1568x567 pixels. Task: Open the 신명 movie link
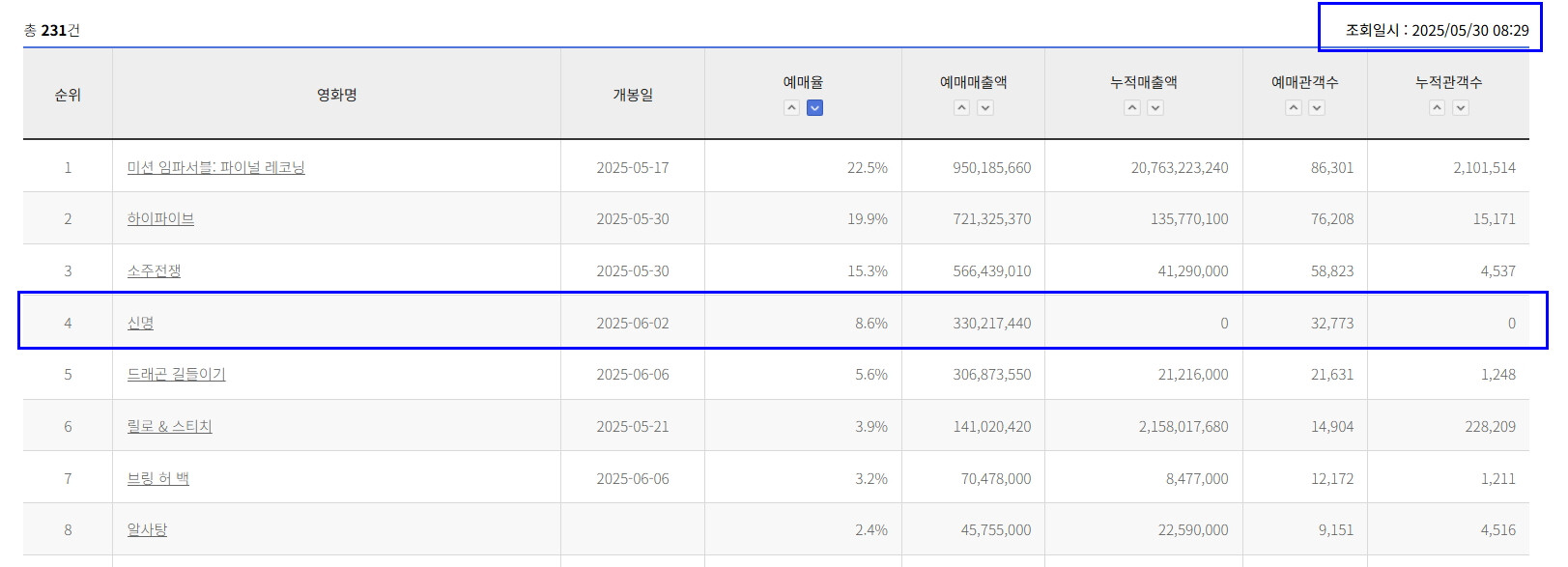[140, 324]
